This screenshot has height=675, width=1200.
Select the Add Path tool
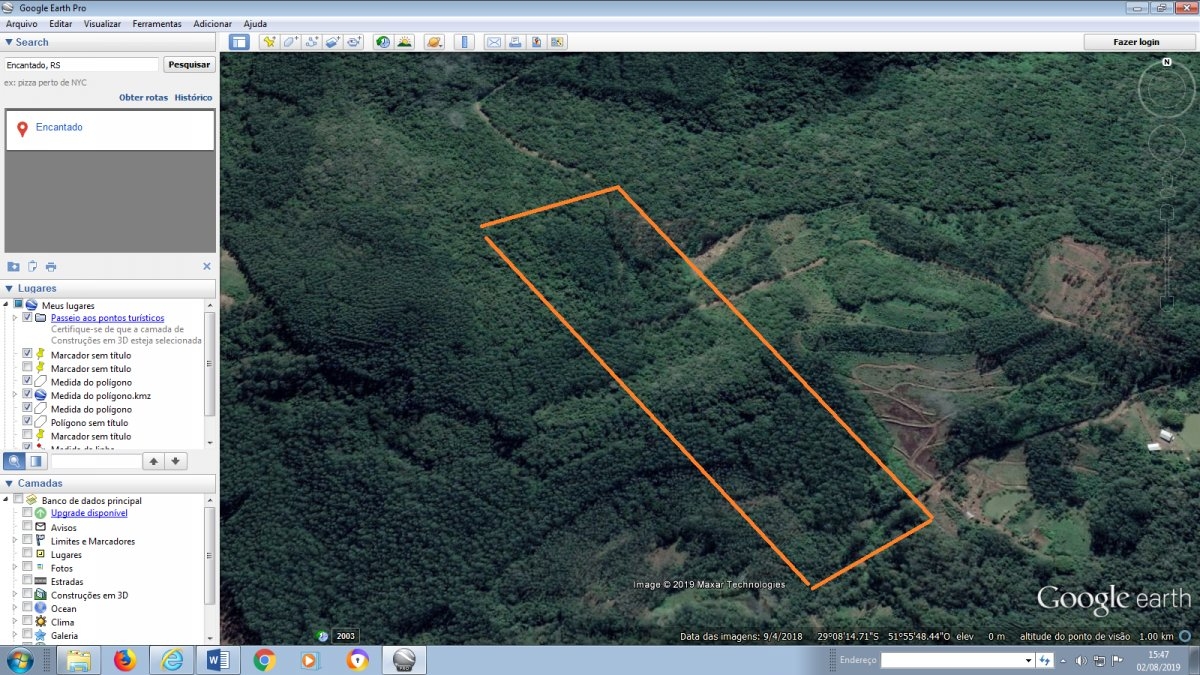(x=311, y=42)
